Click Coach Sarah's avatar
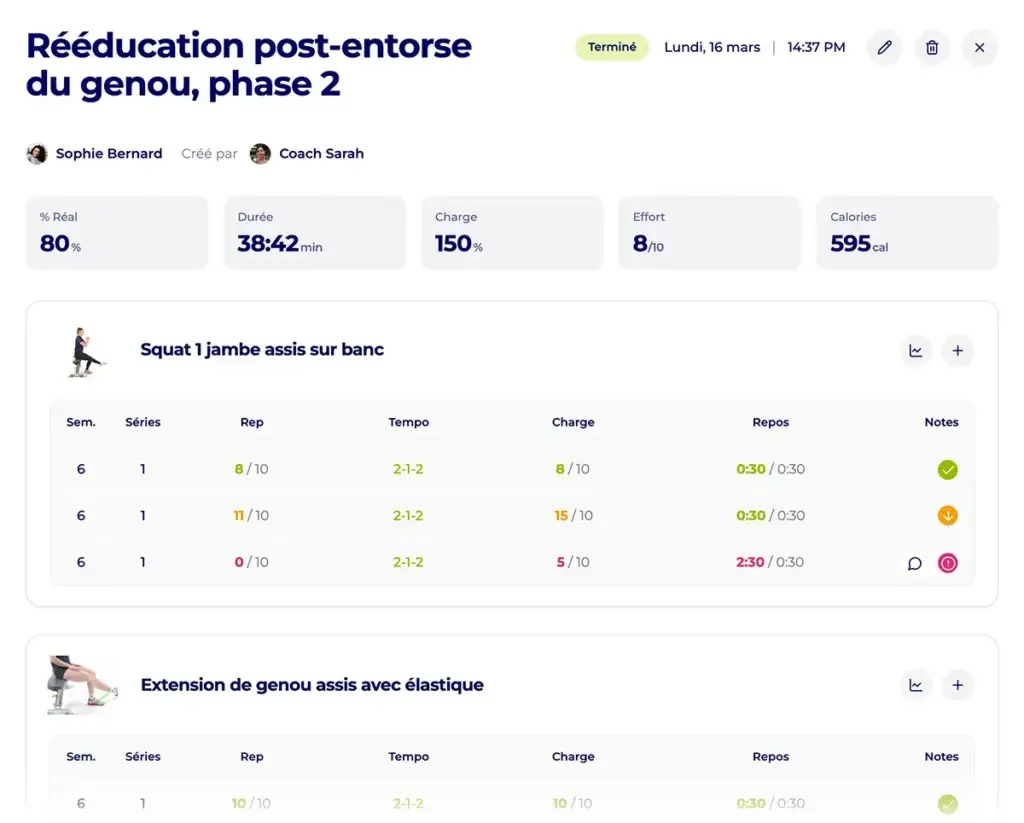1024x823 pixels. pyautogui.click(x=260, y=154)
